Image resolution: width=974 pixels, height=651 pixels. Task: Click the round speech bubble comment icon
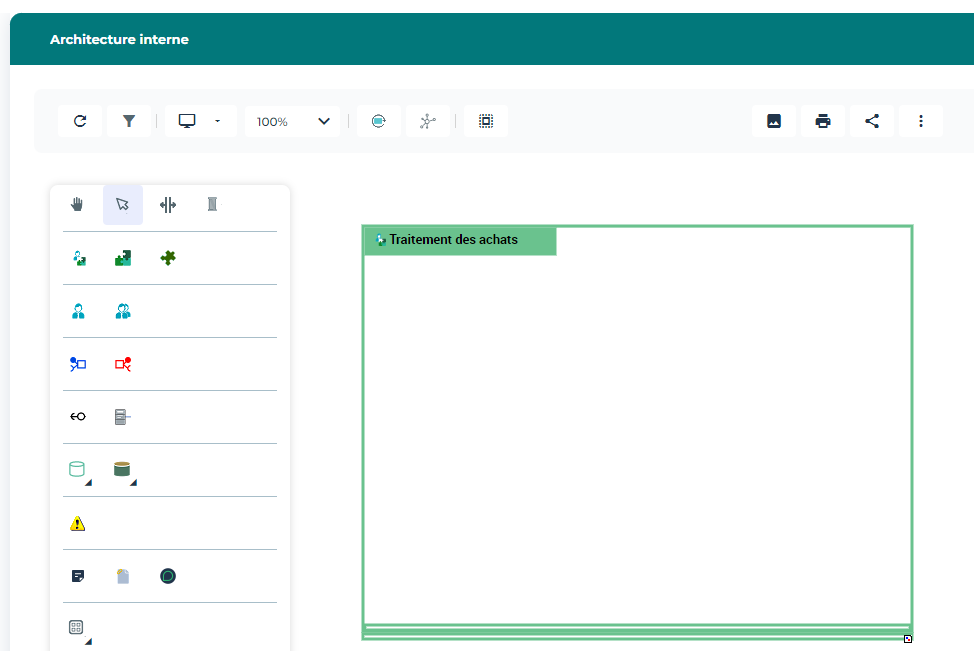click(168, 576)
